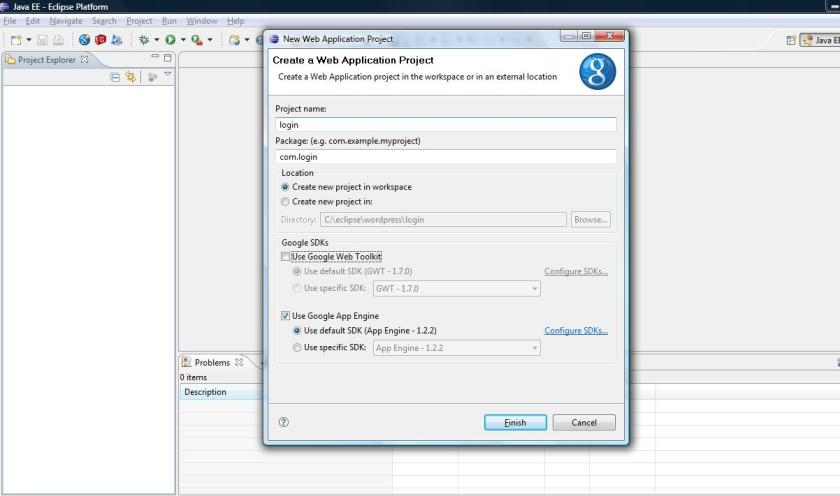Click the Deploy App Engine Project icon

(x=118, y=40)
